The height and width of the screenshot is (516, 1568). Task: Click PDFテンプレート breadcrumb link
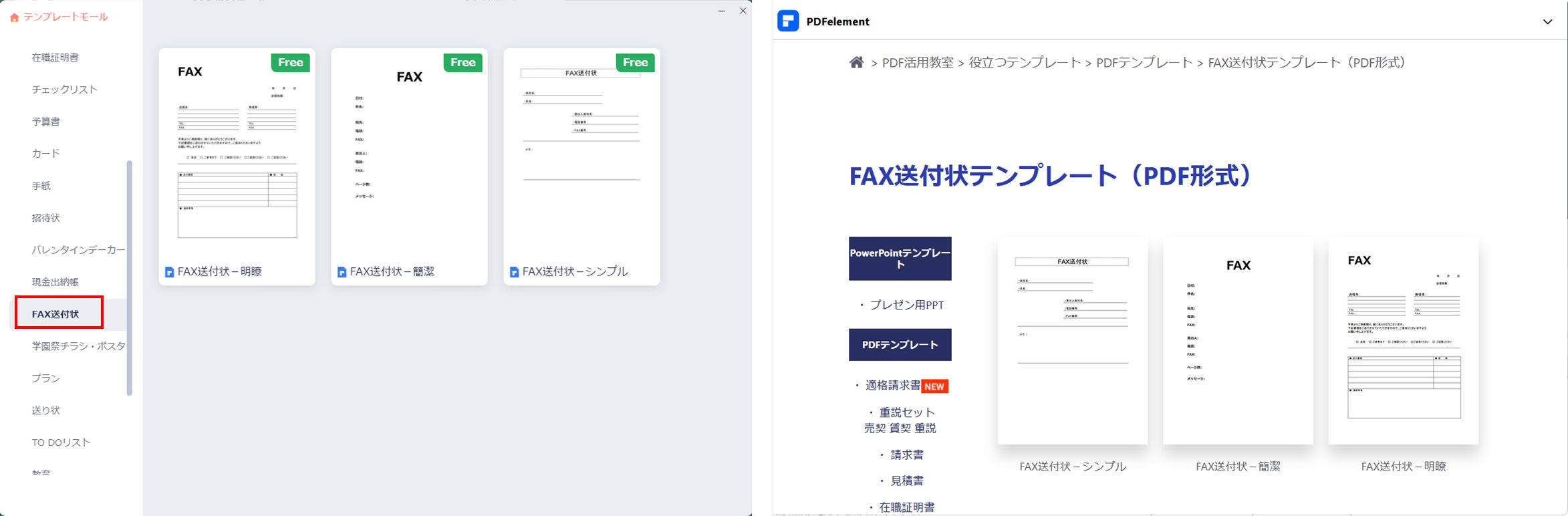tap(1144, 63)
